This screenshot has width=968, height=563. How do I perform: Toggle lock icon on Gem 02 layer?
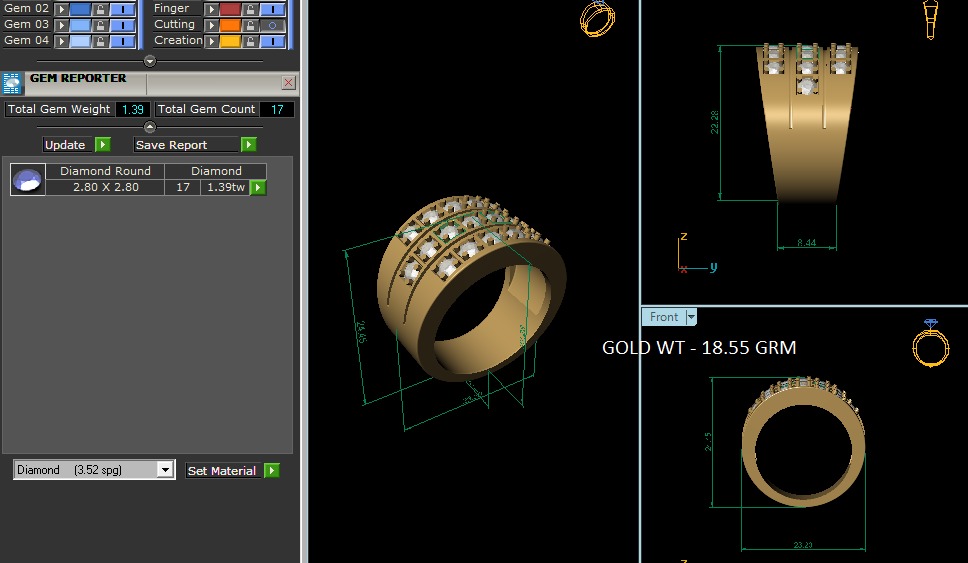(x=101, y=9)
